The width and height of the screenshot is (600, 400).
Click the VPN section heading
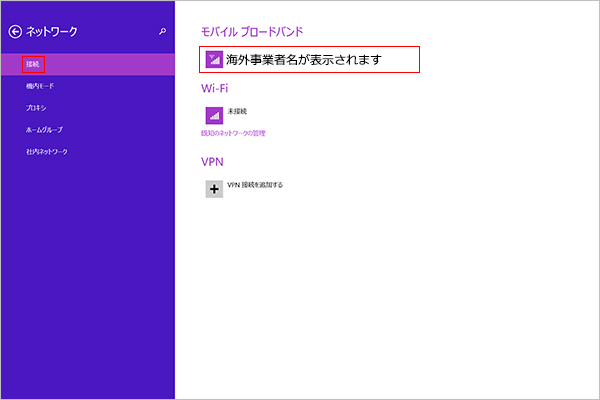tap(212, 162)
